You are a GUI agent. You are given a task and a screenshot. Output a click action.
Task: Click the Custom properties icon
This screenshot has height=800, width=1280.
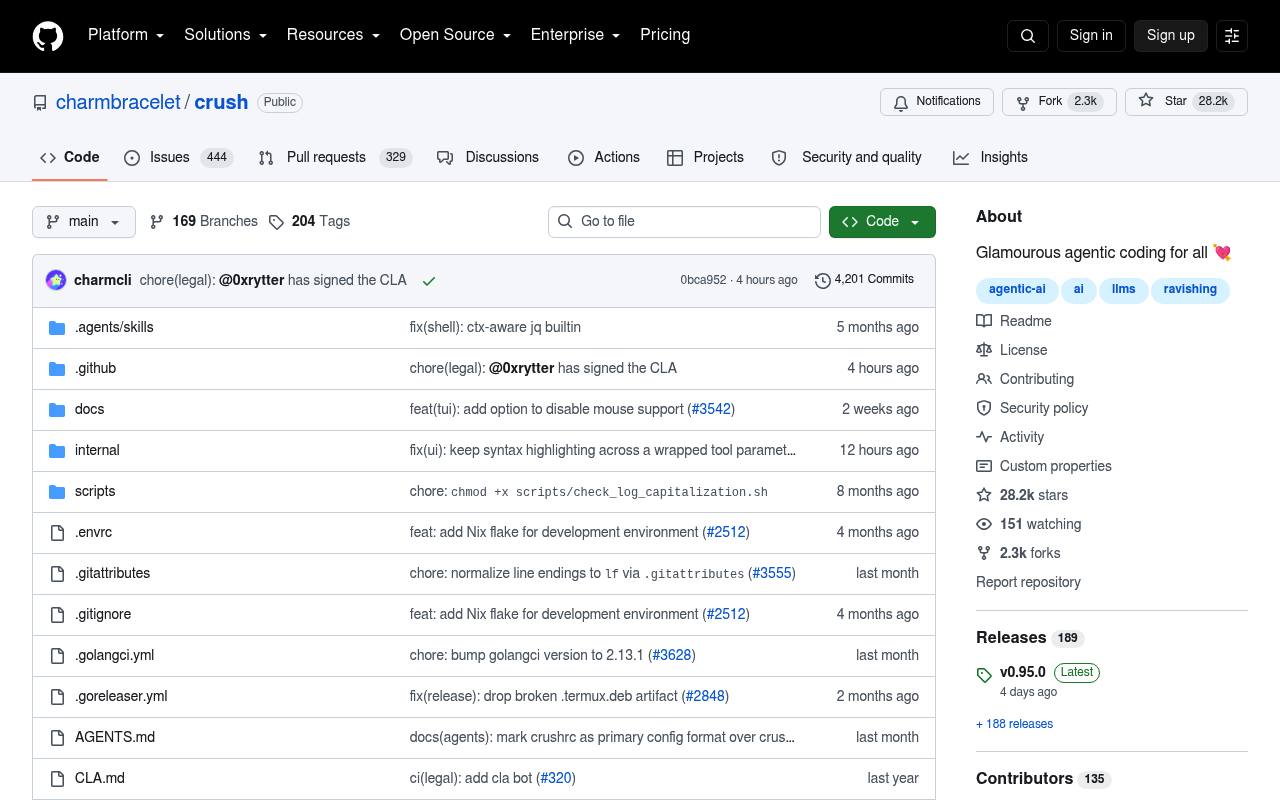tap(984, 466)
